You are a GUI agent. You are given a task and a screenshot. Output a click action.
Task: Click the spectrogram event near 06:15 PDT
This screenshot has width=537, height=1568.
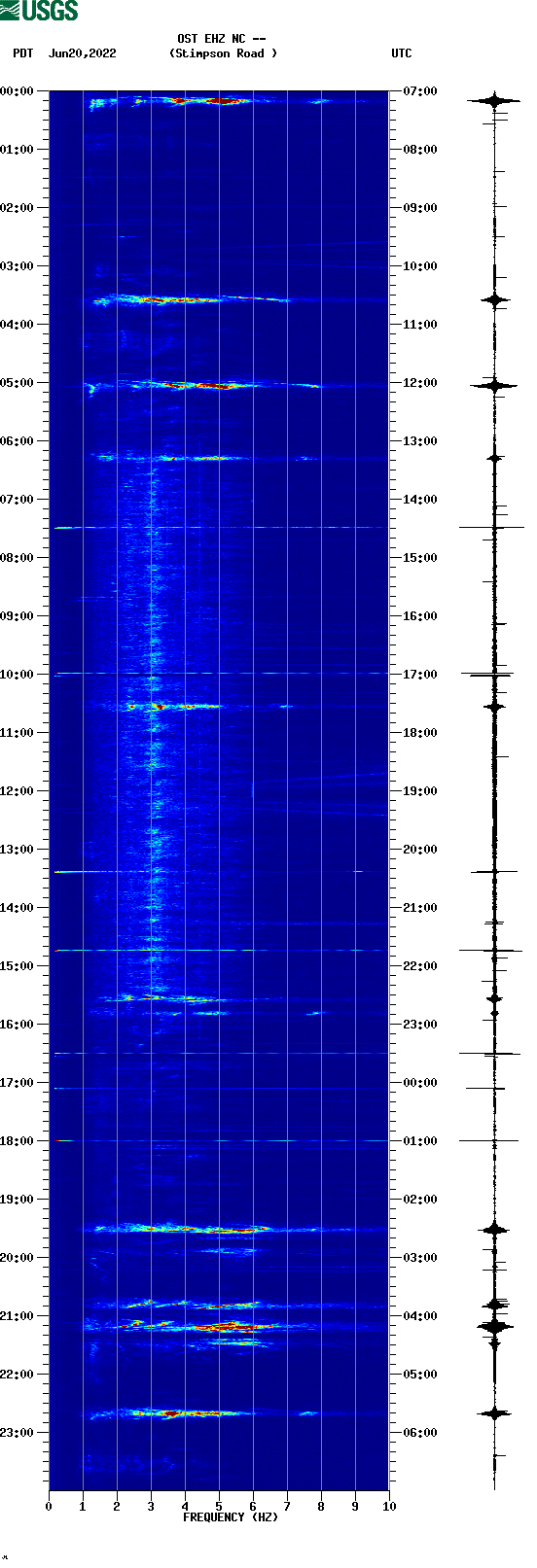coord(204,457)
